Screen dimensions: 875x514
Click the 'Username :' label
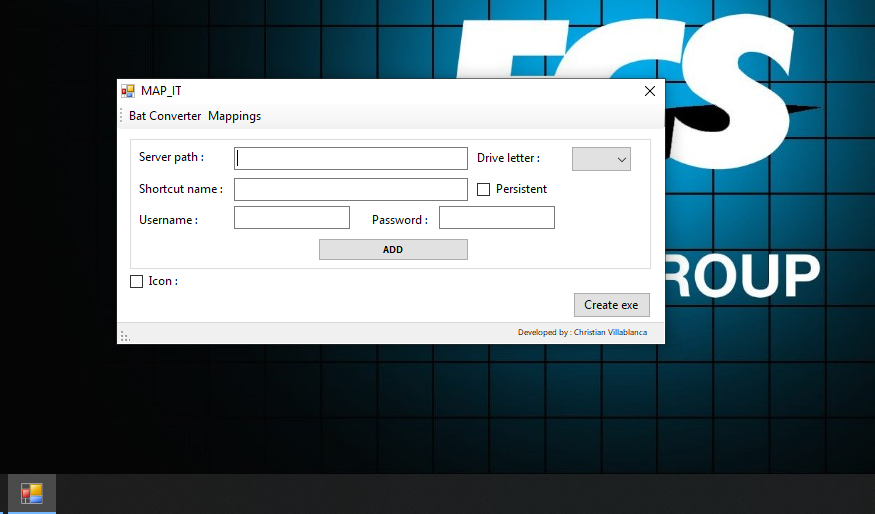169,220
